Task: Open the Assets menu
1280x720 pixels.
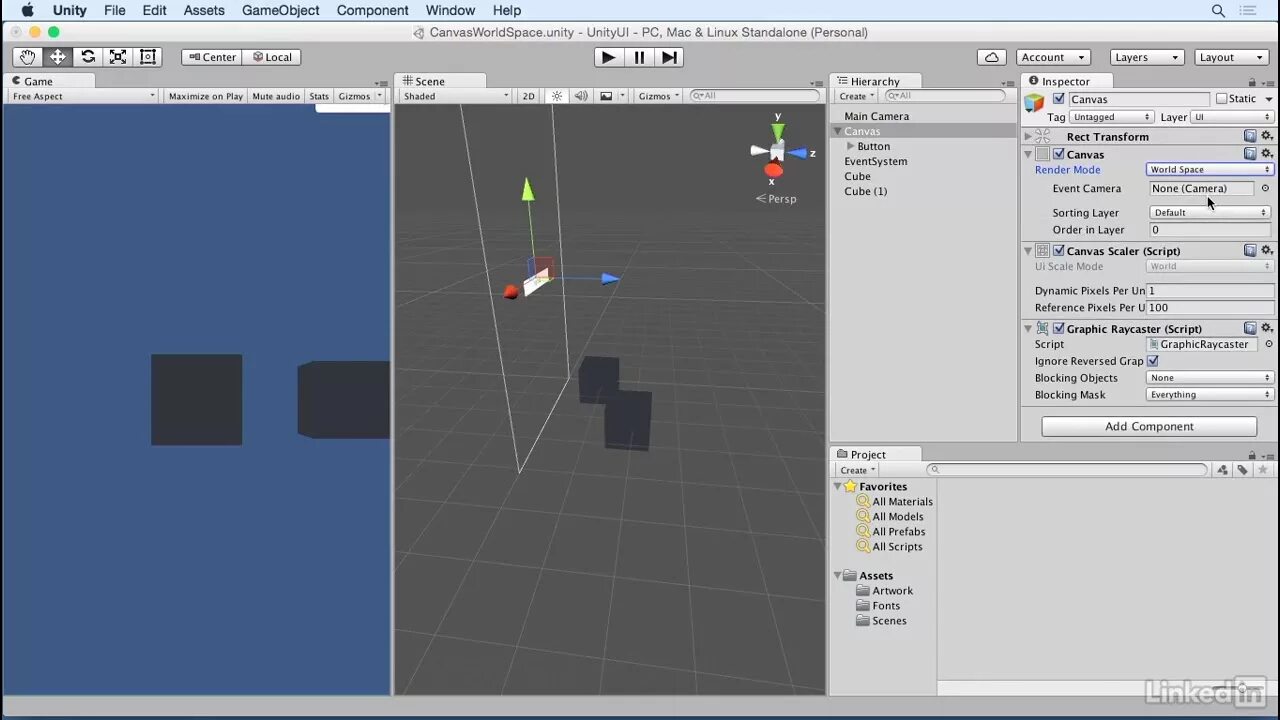Action: 204,10
